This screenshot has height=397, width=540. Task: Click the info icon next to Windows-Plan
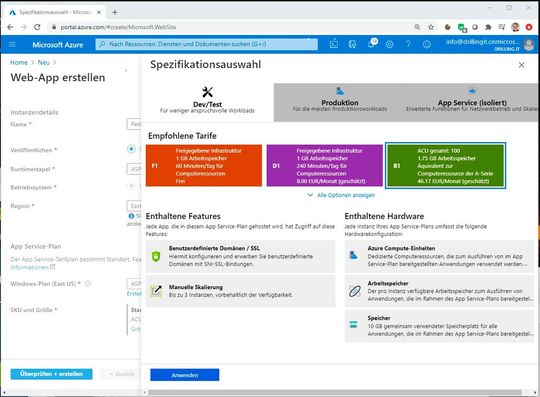[x=88, y=284]
